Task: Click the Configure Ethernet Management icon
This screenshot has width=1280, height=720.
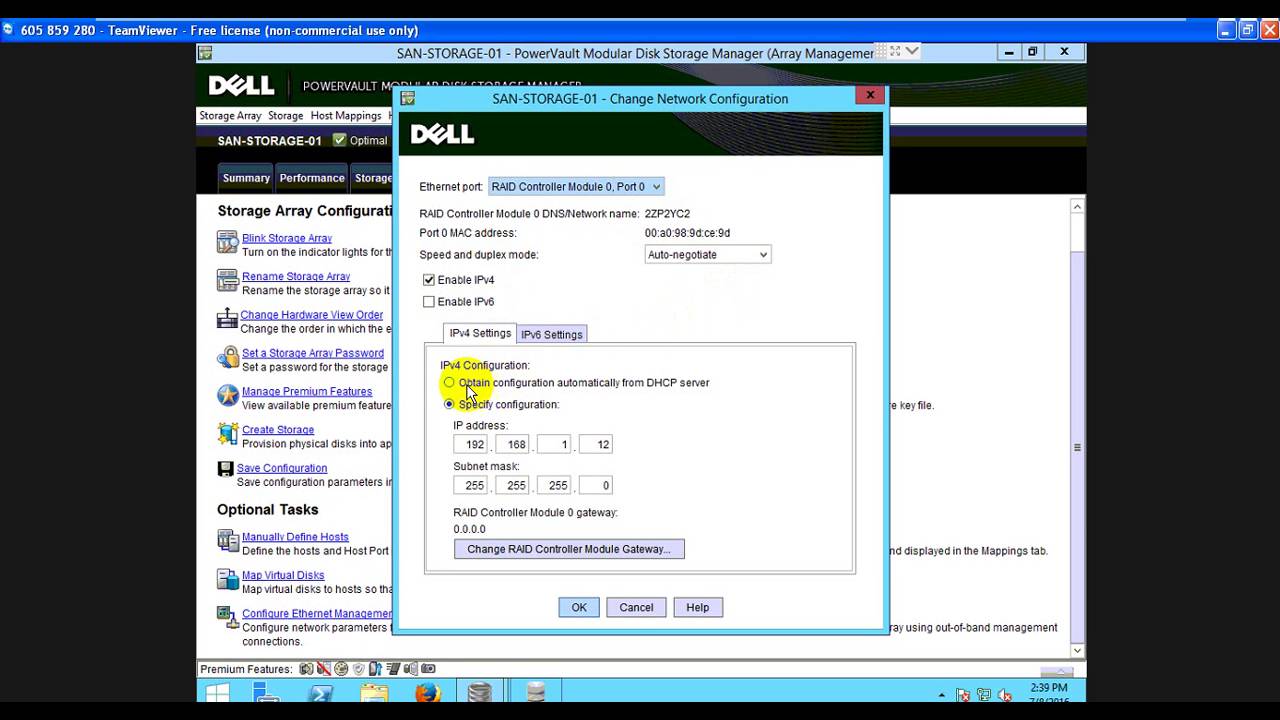Action: click(x=227, y=617)
